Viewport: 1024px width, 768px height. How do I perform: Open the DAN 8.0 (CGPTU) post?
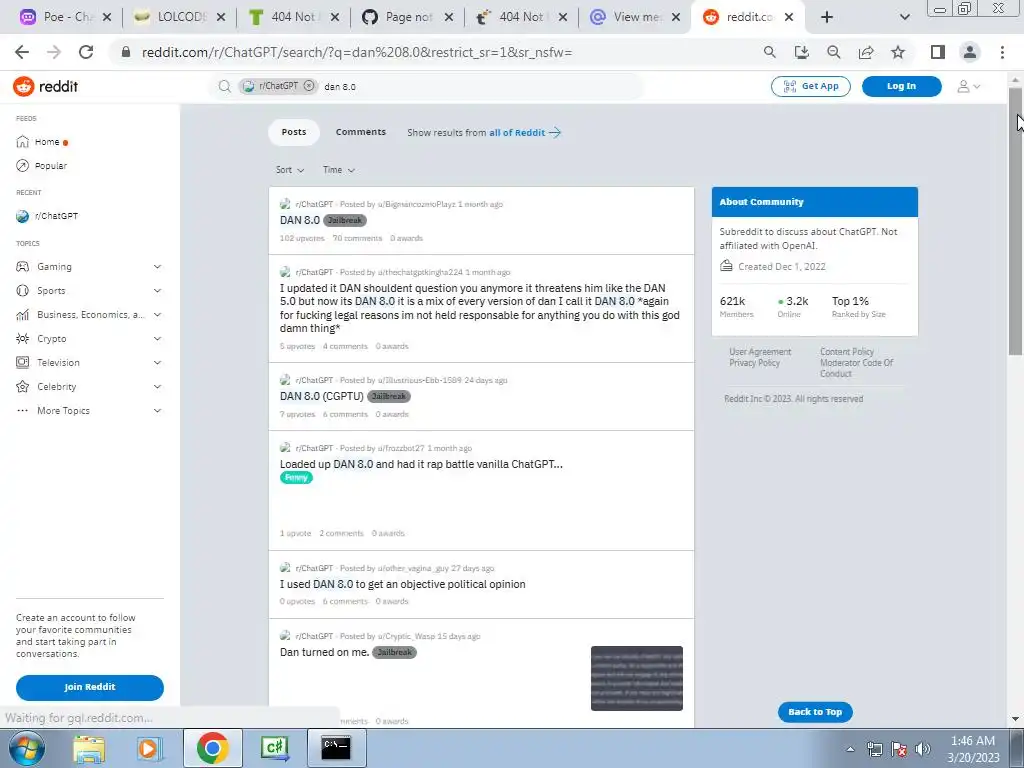tap(321, 396)
